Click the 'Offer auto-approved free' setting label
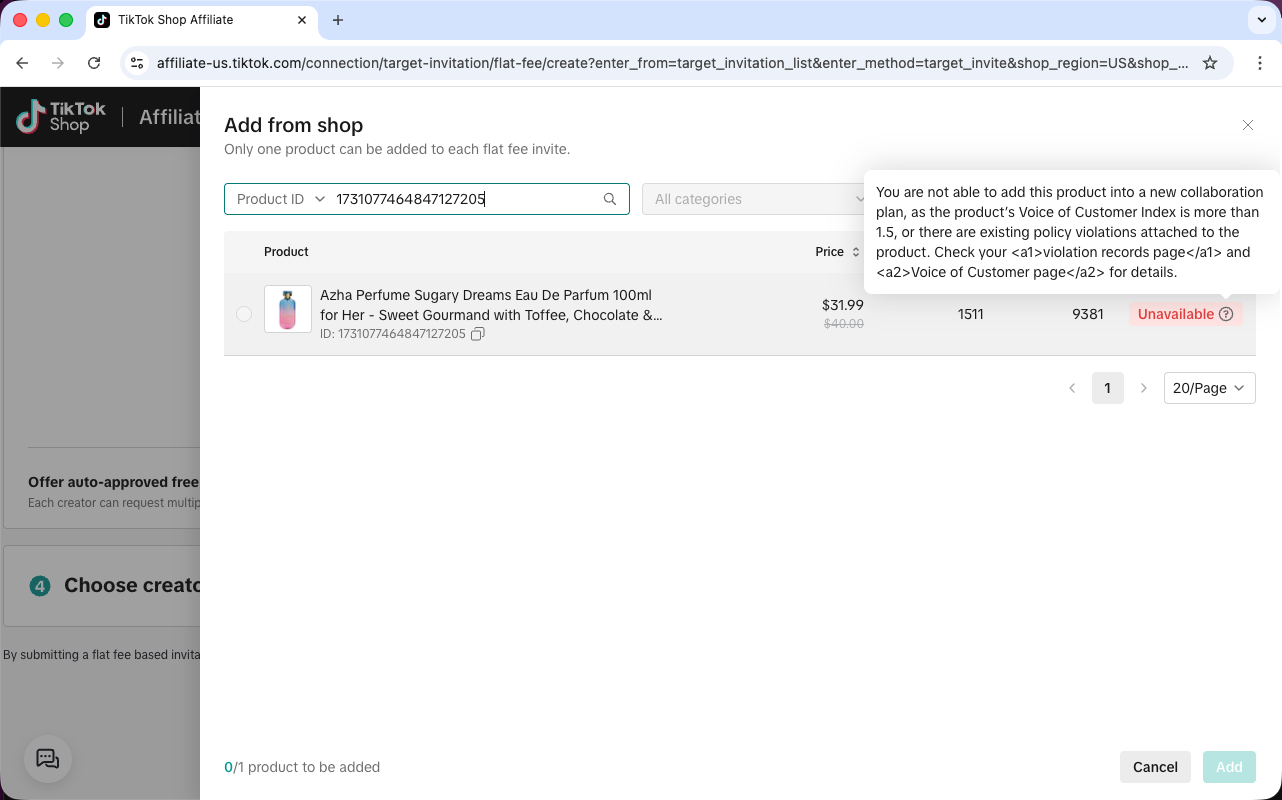The image size is (1282, 800). pyautogui.click(x=114, y=482)
